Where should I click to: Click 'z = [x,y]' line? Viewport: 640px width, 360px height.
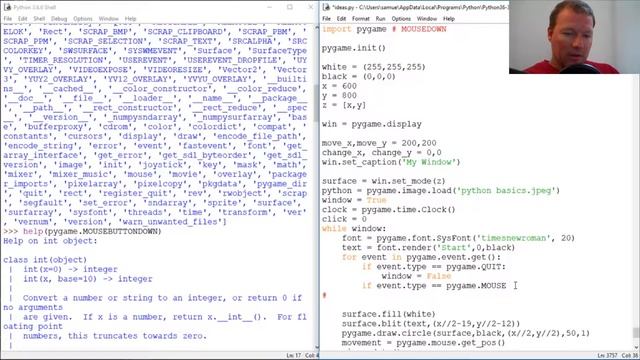(x=344, y=105)
